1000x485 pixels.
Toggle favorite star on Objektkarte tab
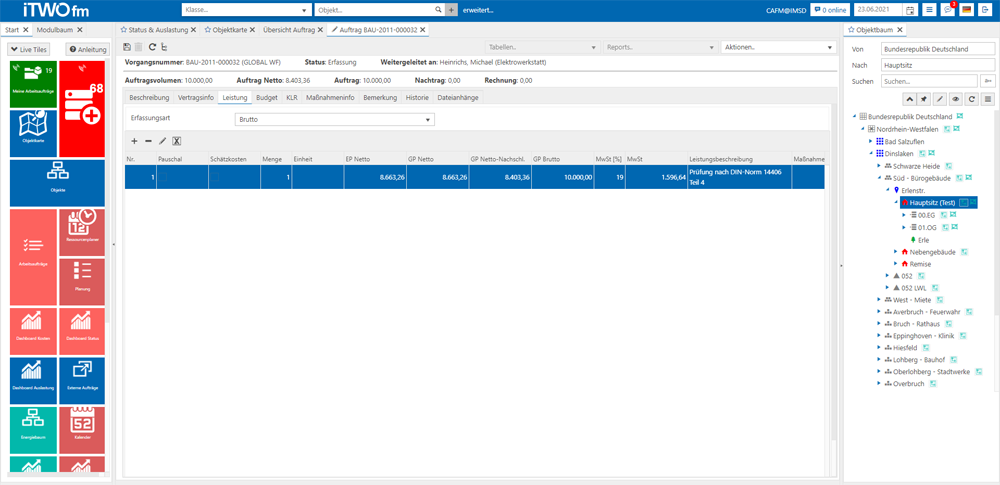coord(208,30)
